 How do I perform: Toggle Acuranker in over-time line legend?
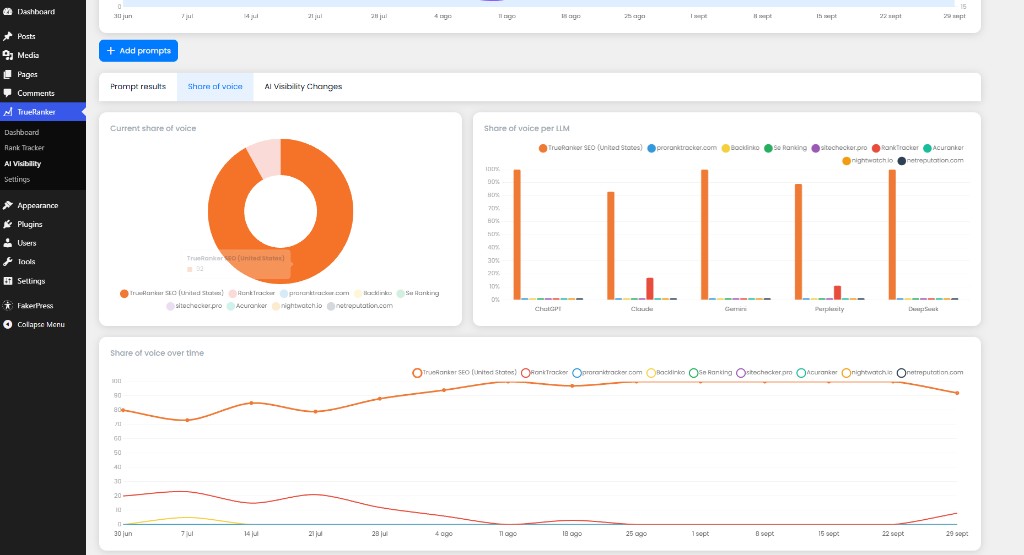coord(817,373)
